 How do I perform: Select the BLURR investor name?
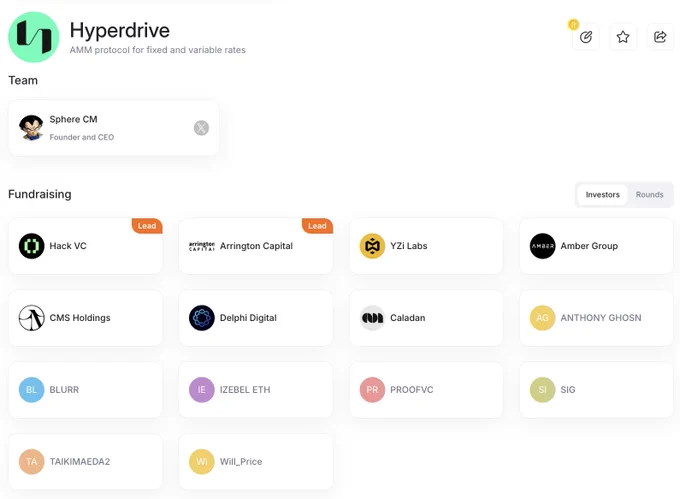point(64,390)
